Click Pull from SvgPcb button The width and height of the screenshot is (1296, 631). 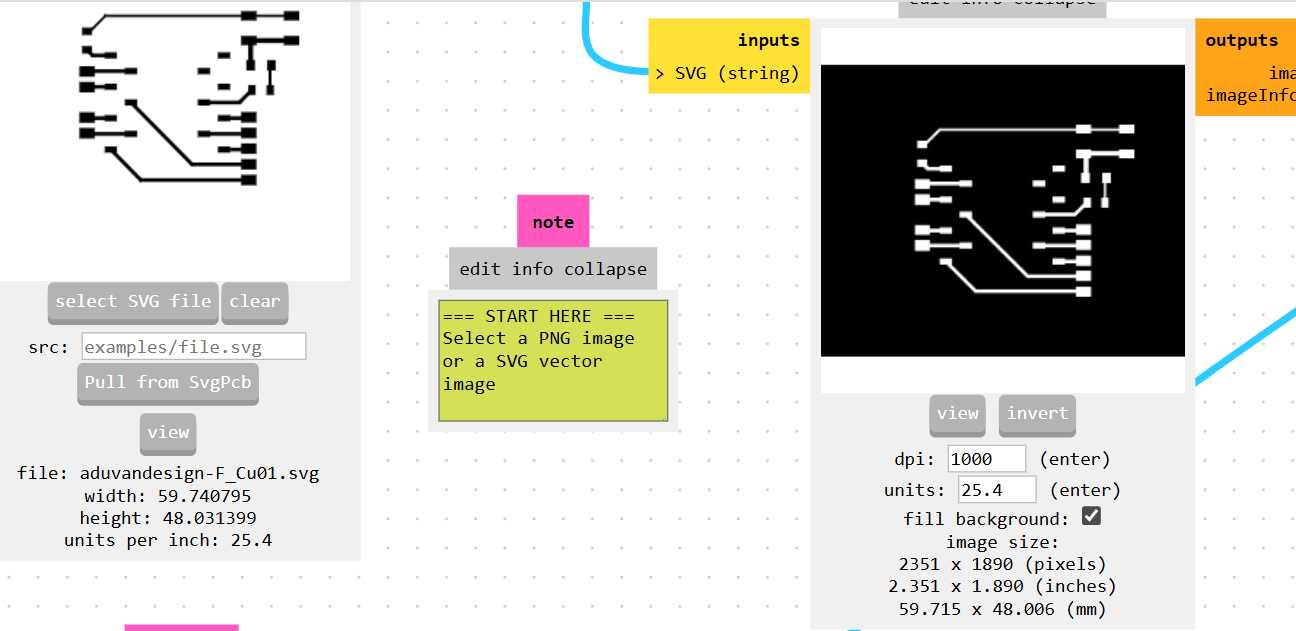pos(168,383)
